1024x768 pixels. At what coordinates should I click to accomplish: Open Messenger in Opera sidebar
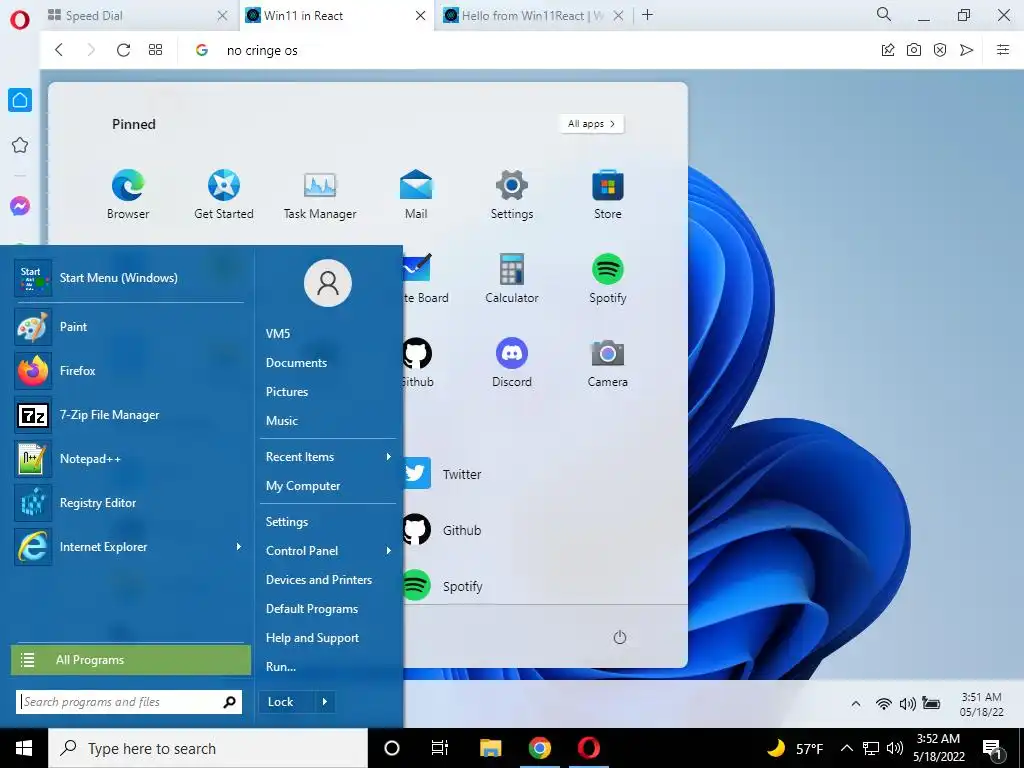20,206
